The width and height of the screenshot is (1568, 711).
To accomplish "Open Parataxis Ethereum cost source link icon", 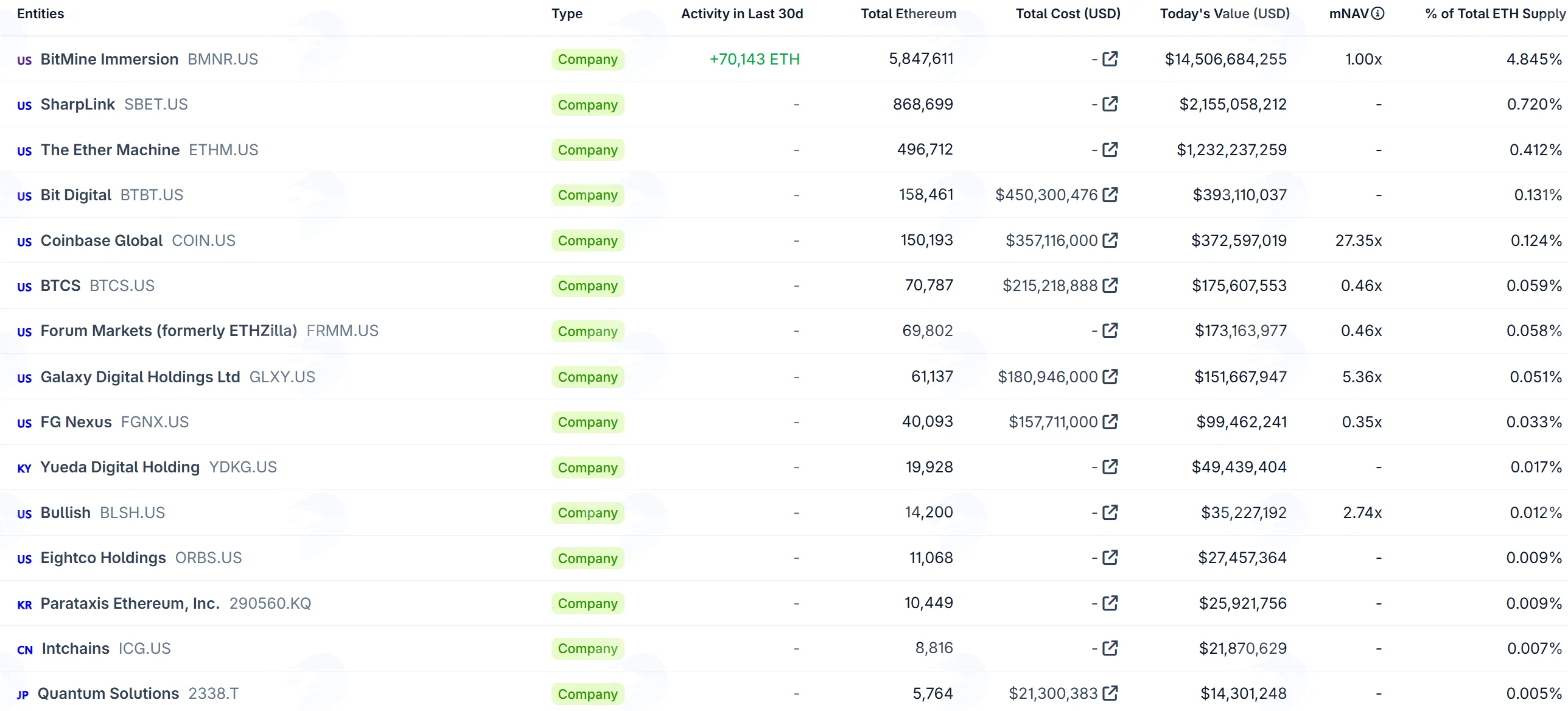I will pos(1110,603).
